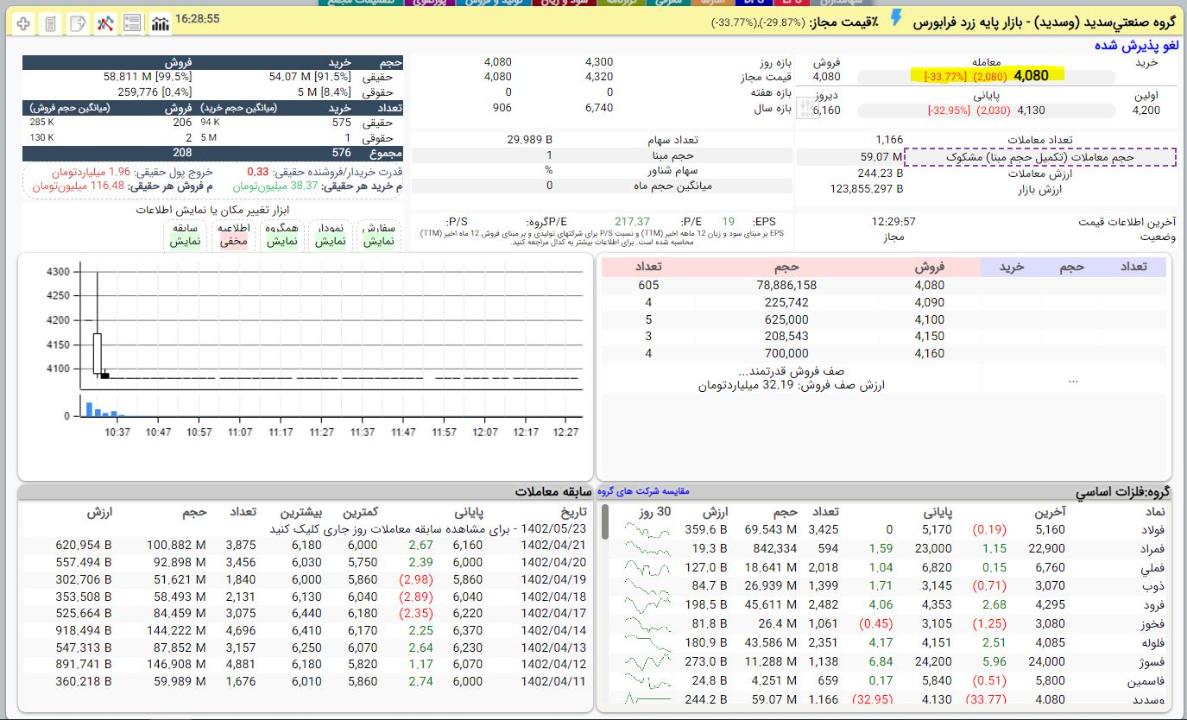Screen dimensions: 1187x720
Task: Click the blue lightning bolt icon
Action: (896, 19)
